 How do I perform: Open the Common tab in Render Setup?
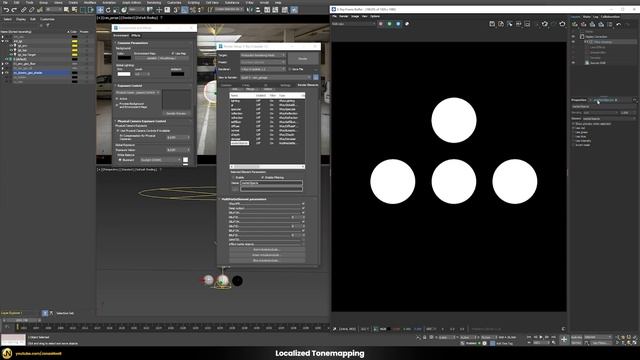click(x=227, y=85)
